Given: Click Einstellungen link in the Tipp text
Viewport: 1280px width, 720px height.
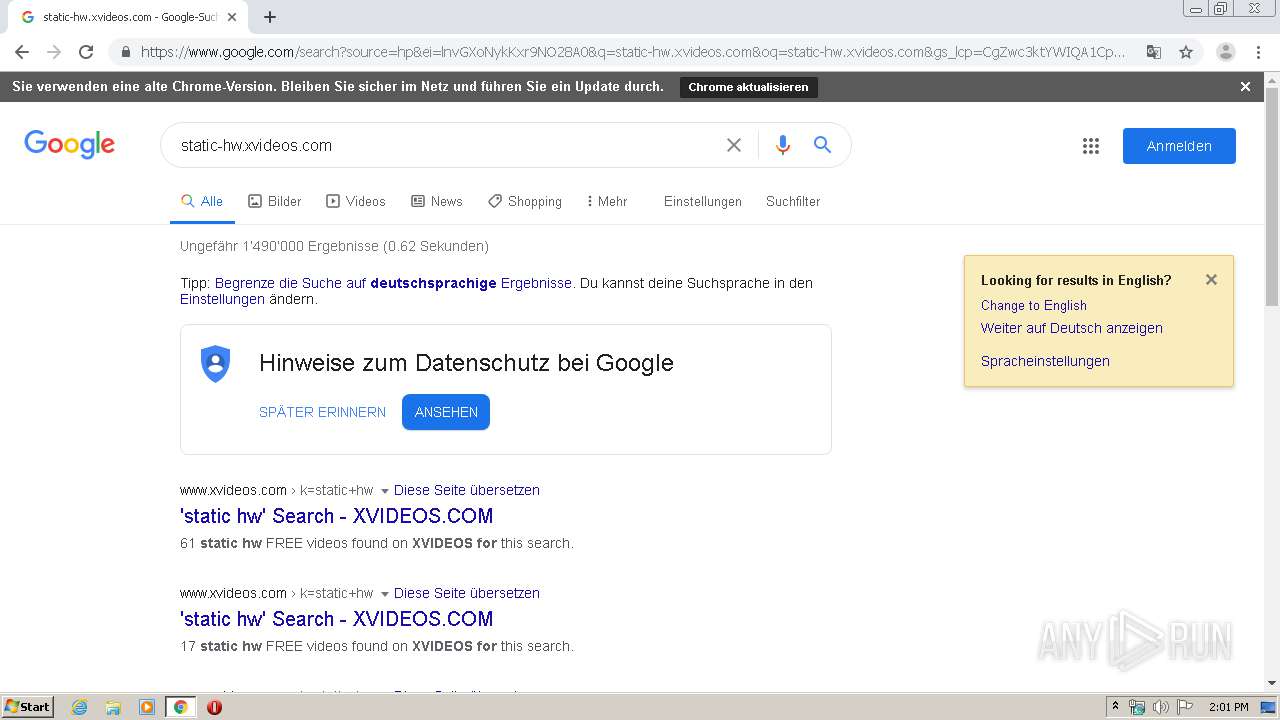Looking at the screenshot, I should point(222,299).
